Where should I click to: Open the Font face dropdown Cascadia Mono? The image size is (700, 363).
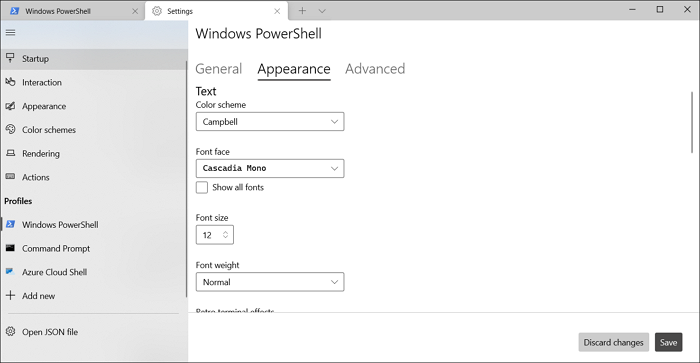[x=270, y=168]
